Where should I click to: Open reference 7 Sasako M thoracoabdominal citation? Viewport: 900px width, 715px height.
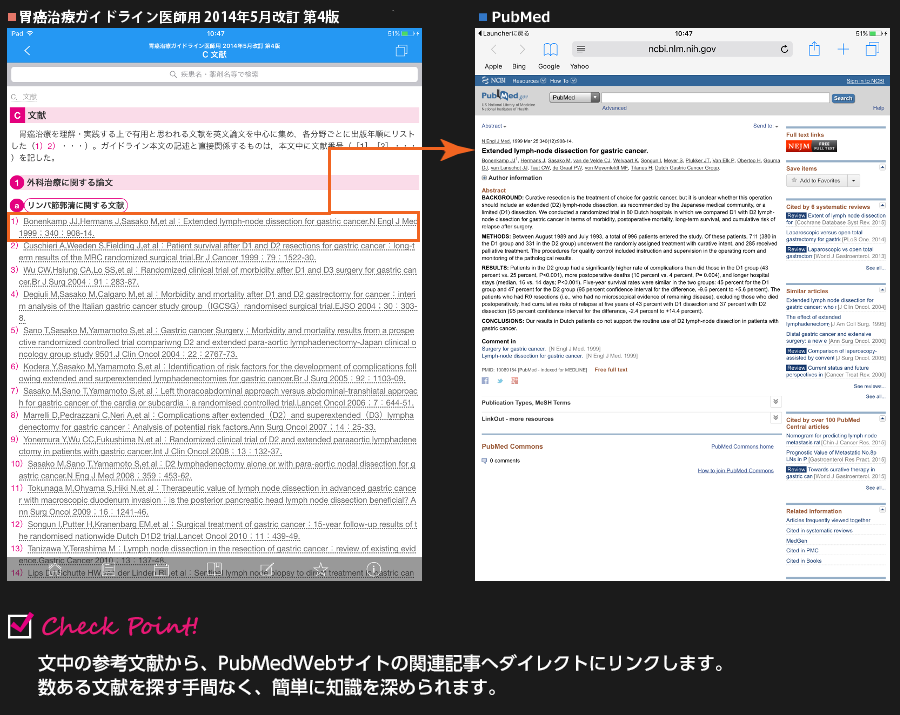tap(214, 397)
